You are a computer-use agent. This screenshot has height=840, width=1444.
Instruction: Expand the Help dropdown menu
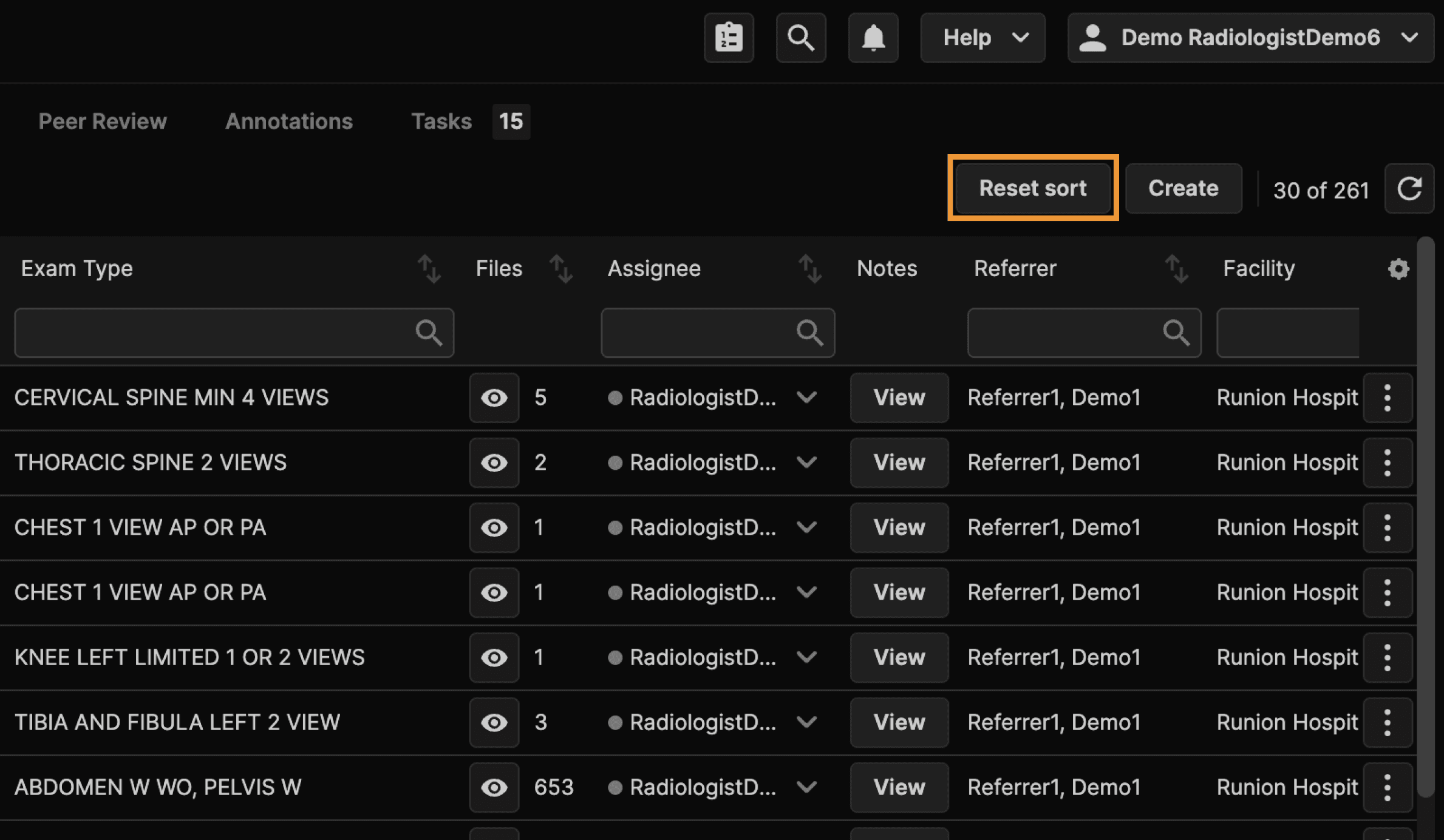tap(983, 38)
